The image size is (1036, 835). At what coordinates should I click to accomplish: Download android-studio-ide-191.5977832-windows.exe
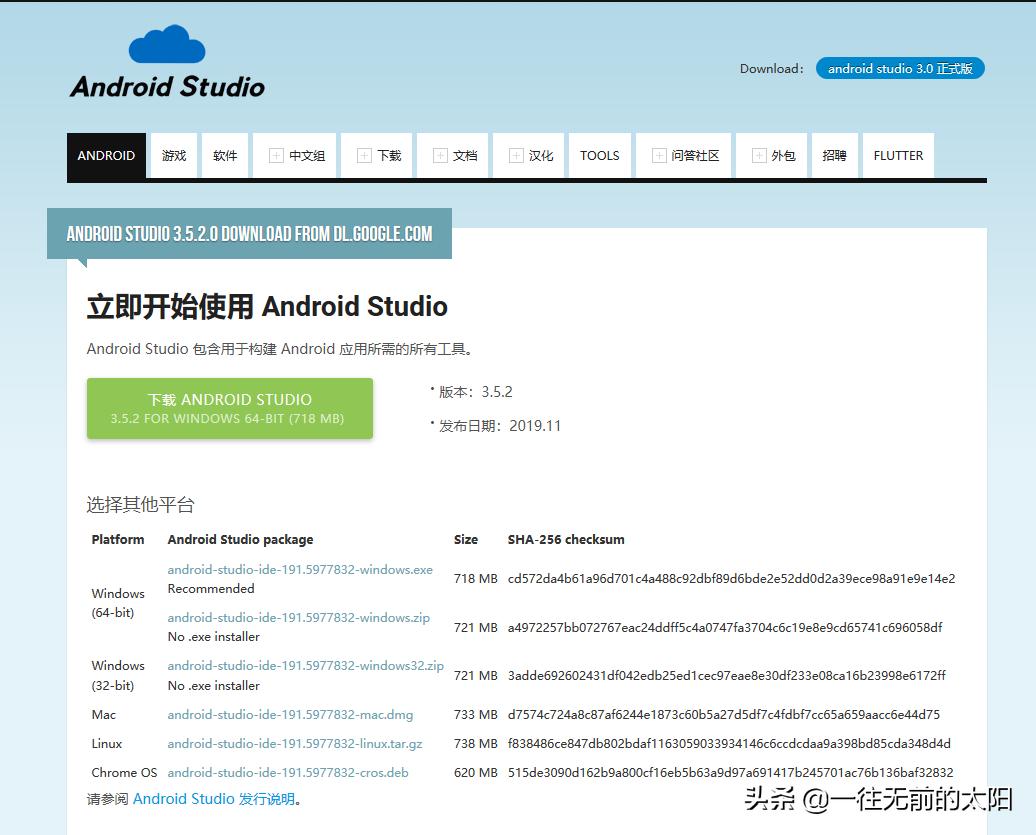299,569
